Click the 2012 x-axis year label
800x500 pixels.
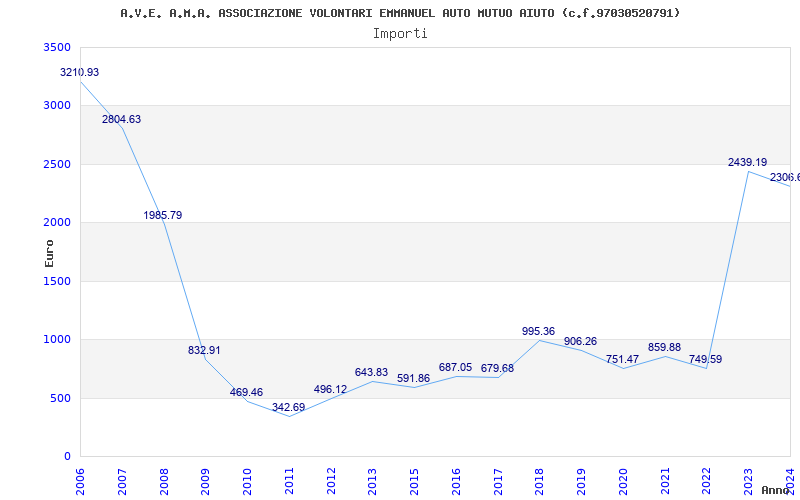click(331, 481)
